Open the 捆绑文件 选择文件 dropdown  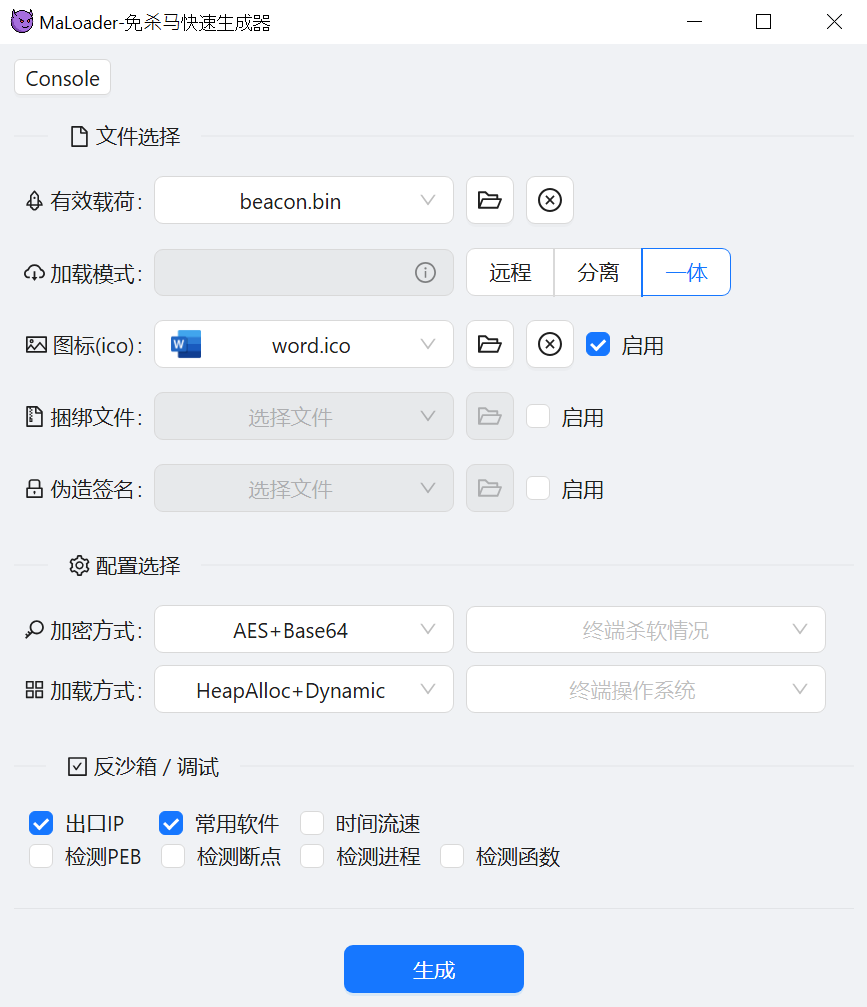coord(304,416)
